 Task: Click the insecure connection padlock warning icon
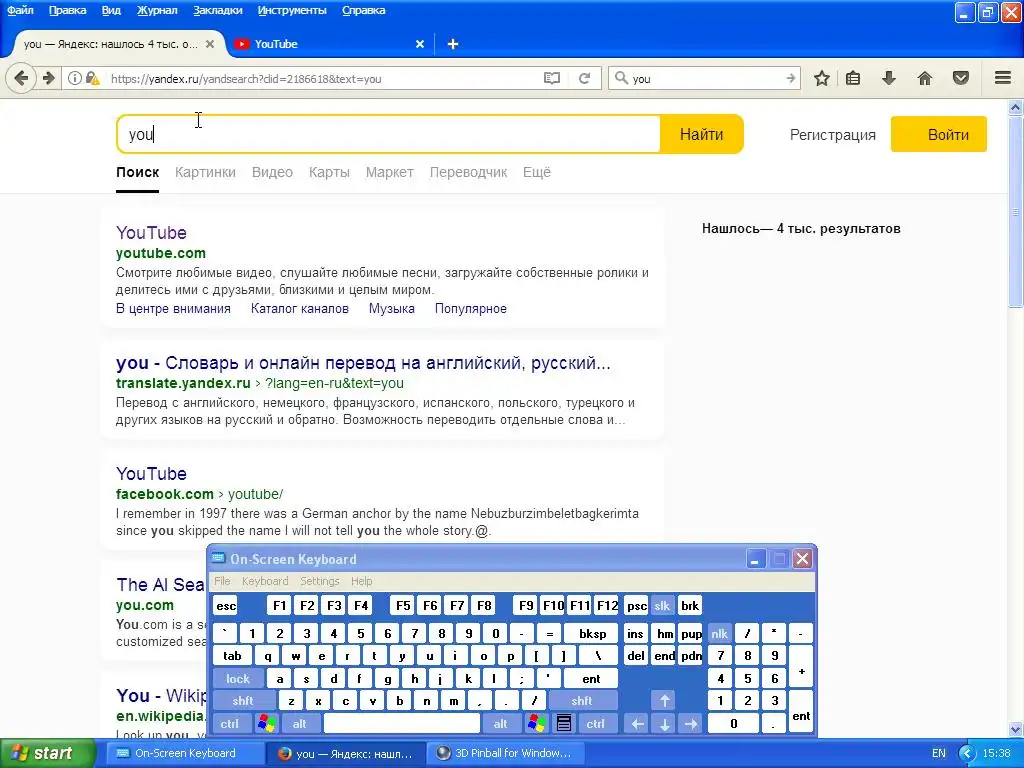92,78
